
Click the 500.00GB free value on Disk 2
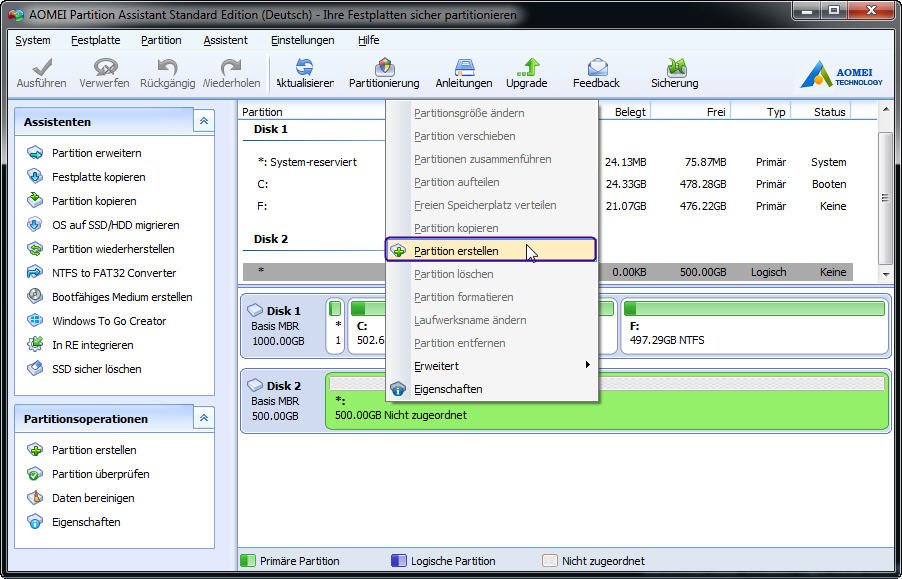point(703,272)
